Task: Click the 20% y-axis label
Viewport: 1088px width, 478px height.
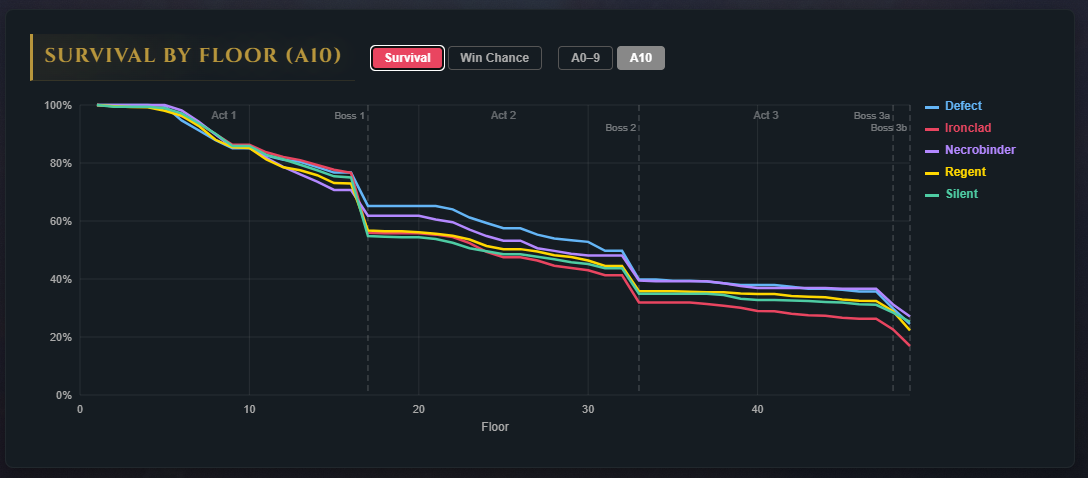Action: point(60,337)
